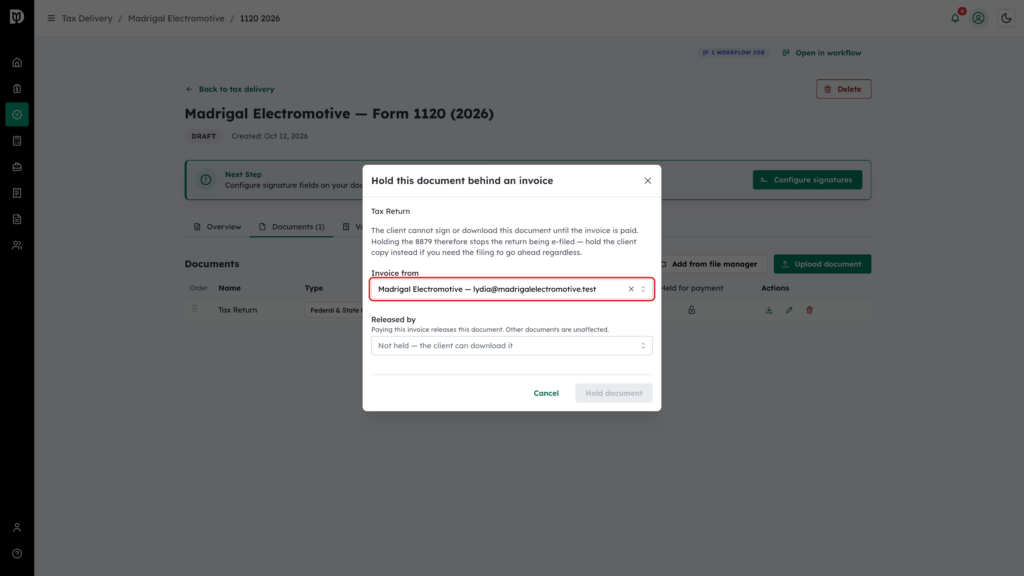This screenshot has width=1024, height=576.
Task: Open the calculator icon in the sidebar
Action: (x=17, y=141)
